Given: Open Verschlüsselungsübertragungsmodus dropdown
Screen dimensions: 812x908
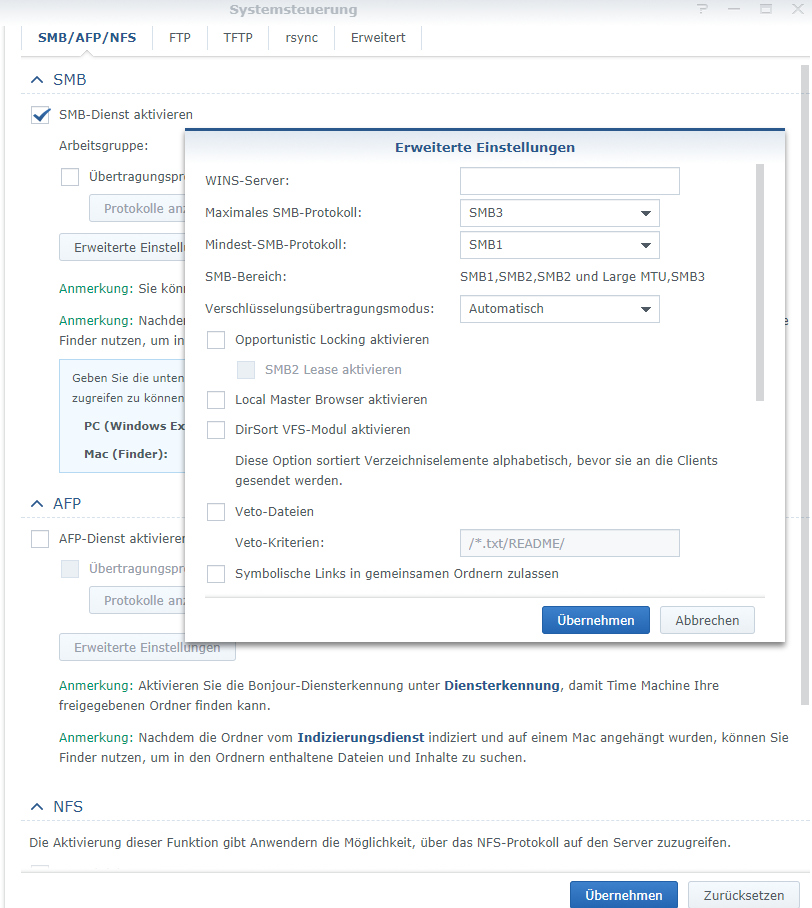Looking at the screenshot, I should point(559,309).
